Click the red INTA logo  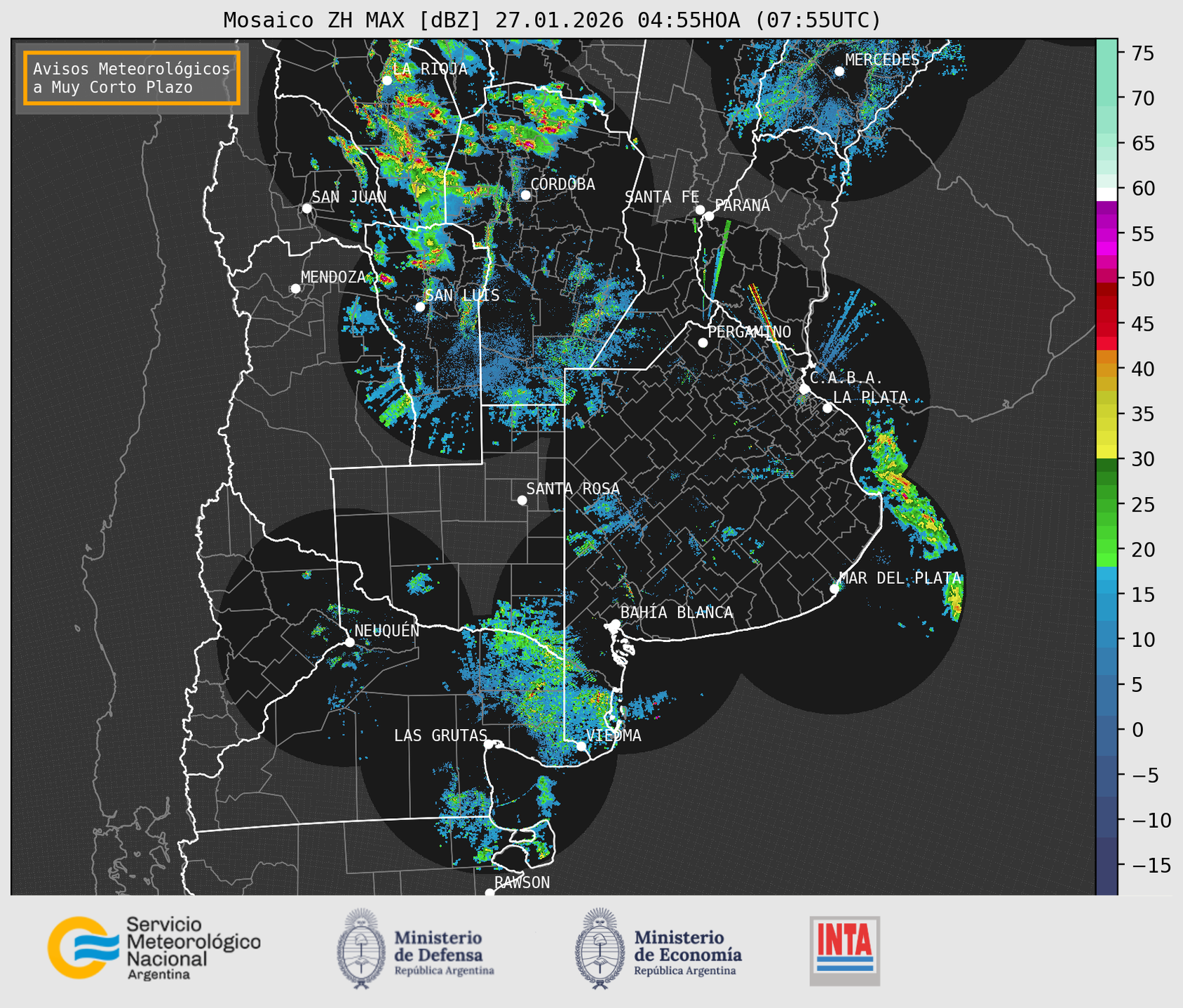[844, 951]
